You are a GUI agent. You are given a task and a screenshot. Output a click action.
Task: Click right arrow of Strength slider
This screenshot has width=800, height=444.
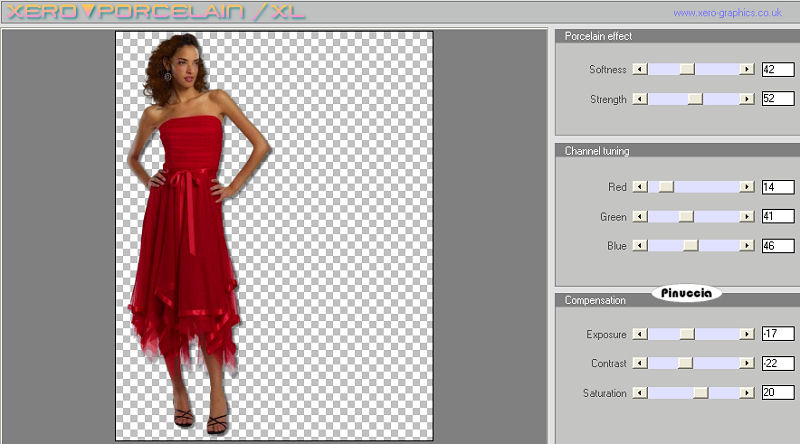746,98
